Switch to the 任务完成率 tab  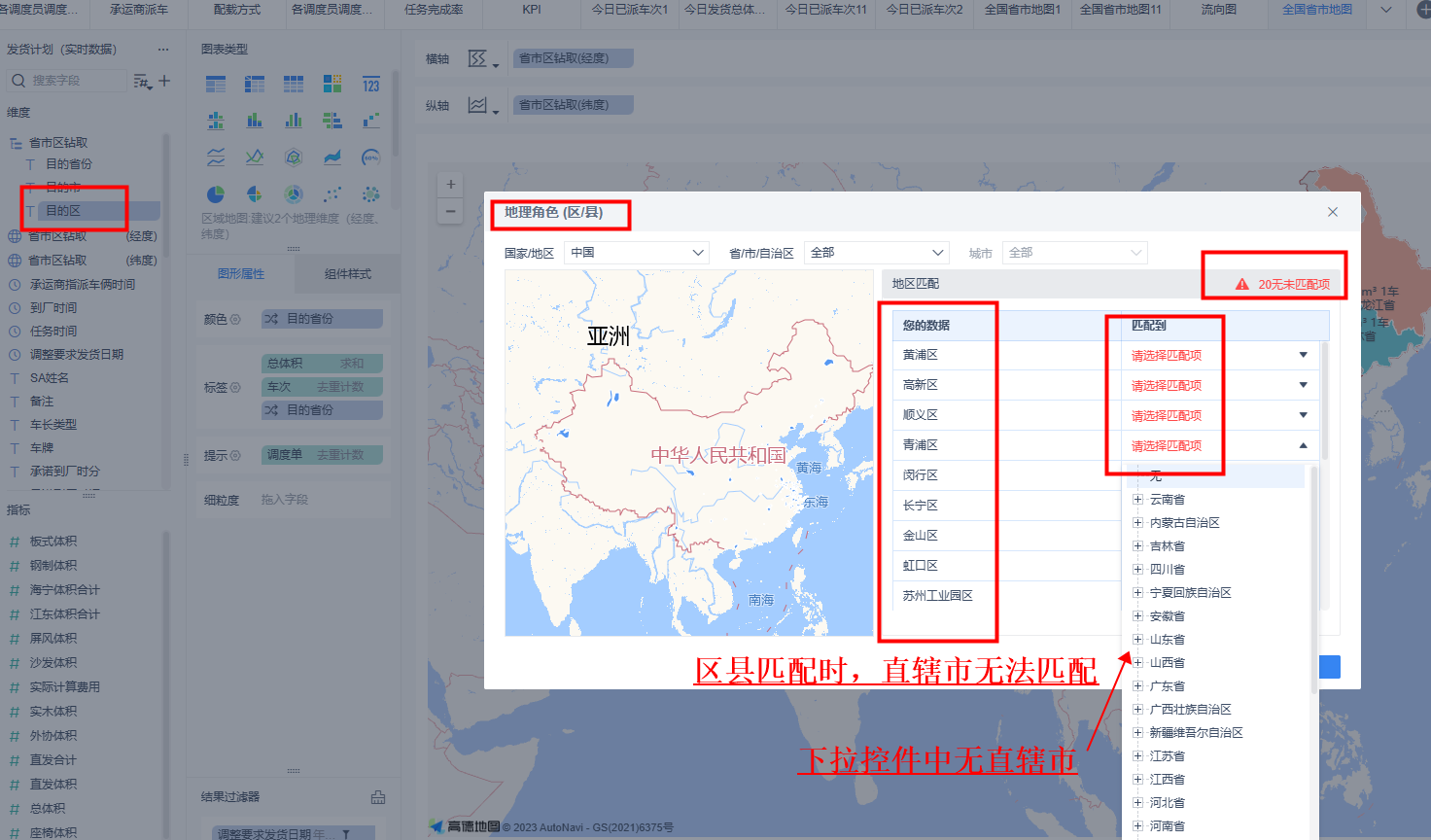(x=434, y=10)
